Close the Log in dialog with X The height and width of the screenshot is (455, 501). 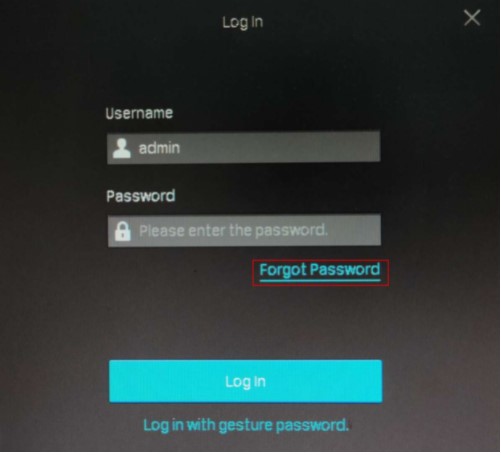click(472, 17)
